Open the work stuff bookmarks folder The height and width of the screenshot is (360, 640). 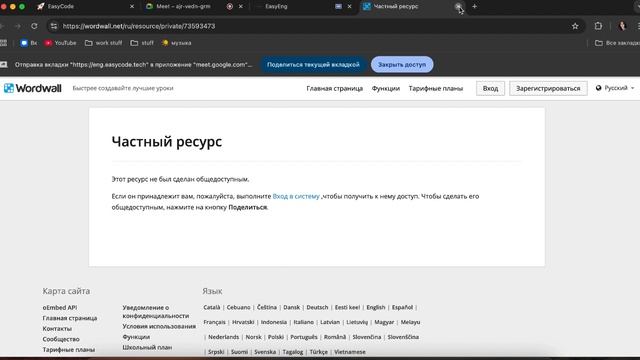coord(104,43)
